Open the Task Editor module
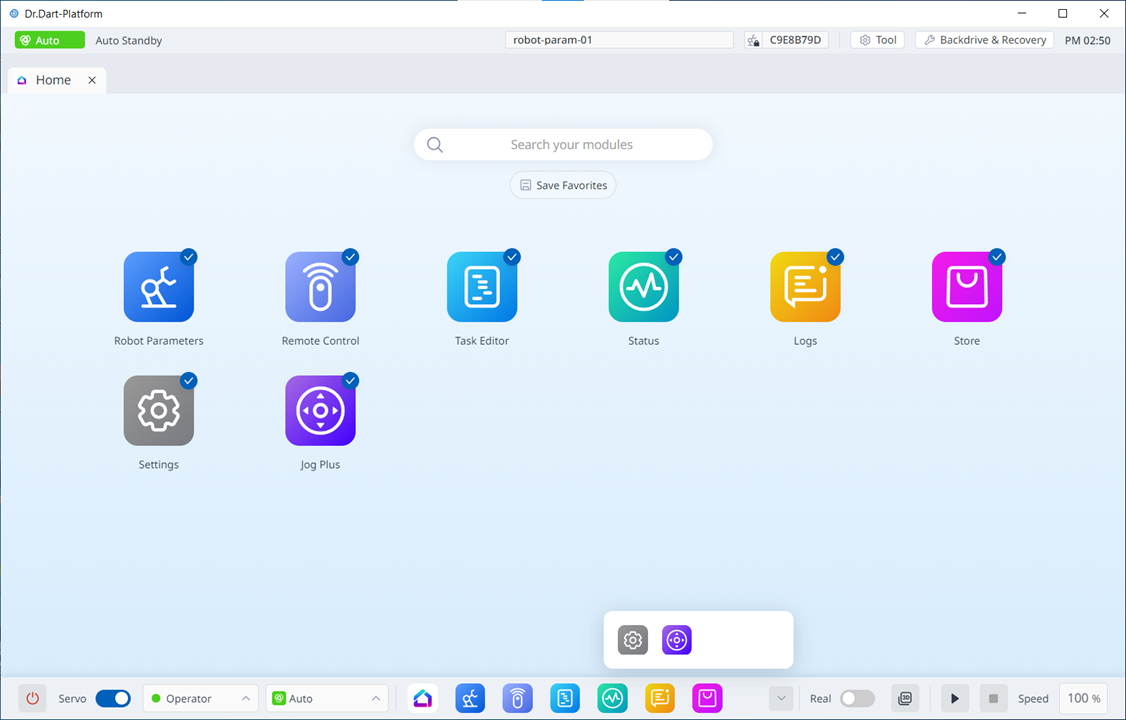Screen dimensions: 1126x720 pyautogui.click(x=482, y=287)
